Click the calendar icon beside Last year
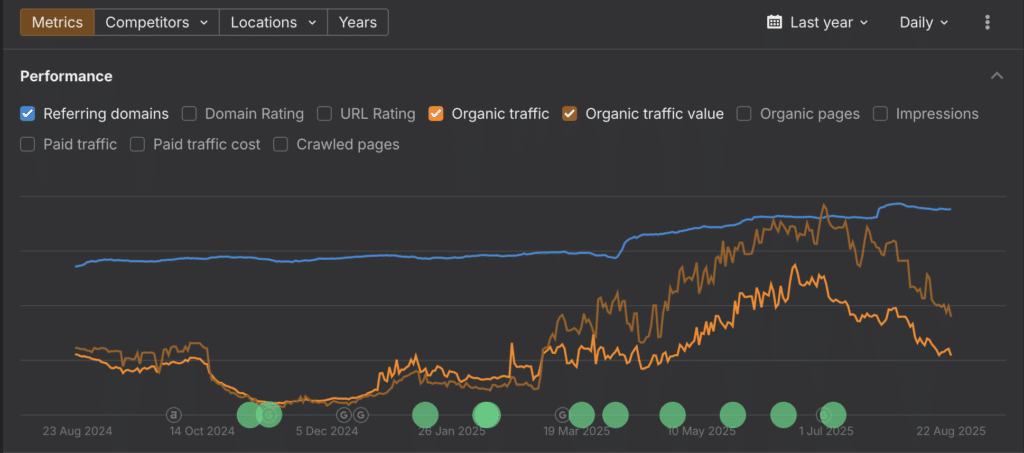The image size is (1024, 453). pyautogui.click(x=774, y=22)
